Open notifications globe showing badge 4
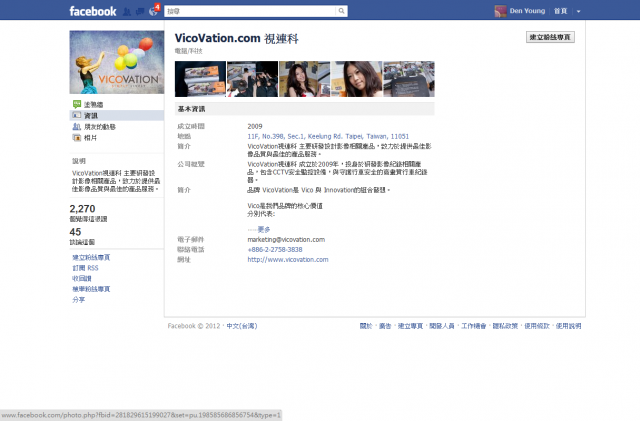 153,11
